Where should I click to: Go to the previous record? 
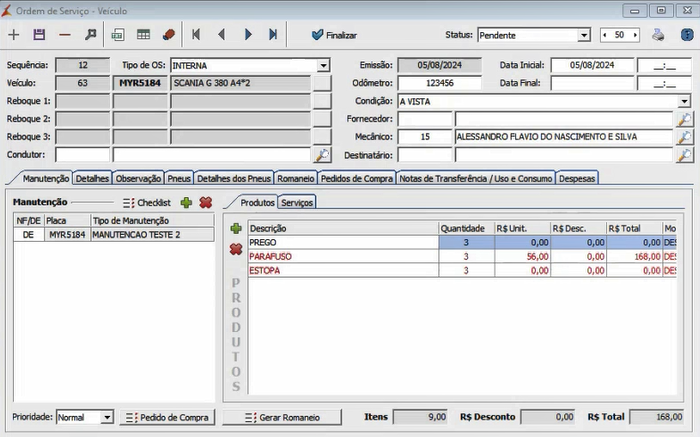pos(221,34)
